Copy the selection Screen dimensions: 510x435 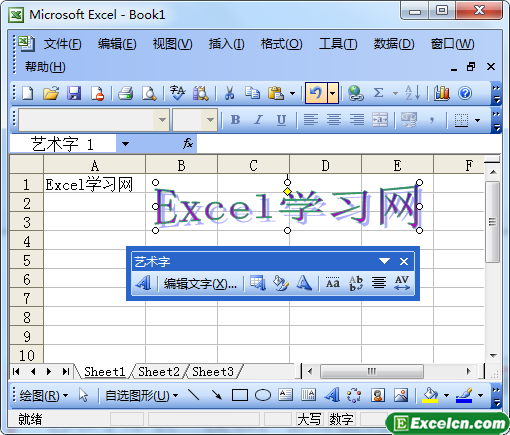252,93
